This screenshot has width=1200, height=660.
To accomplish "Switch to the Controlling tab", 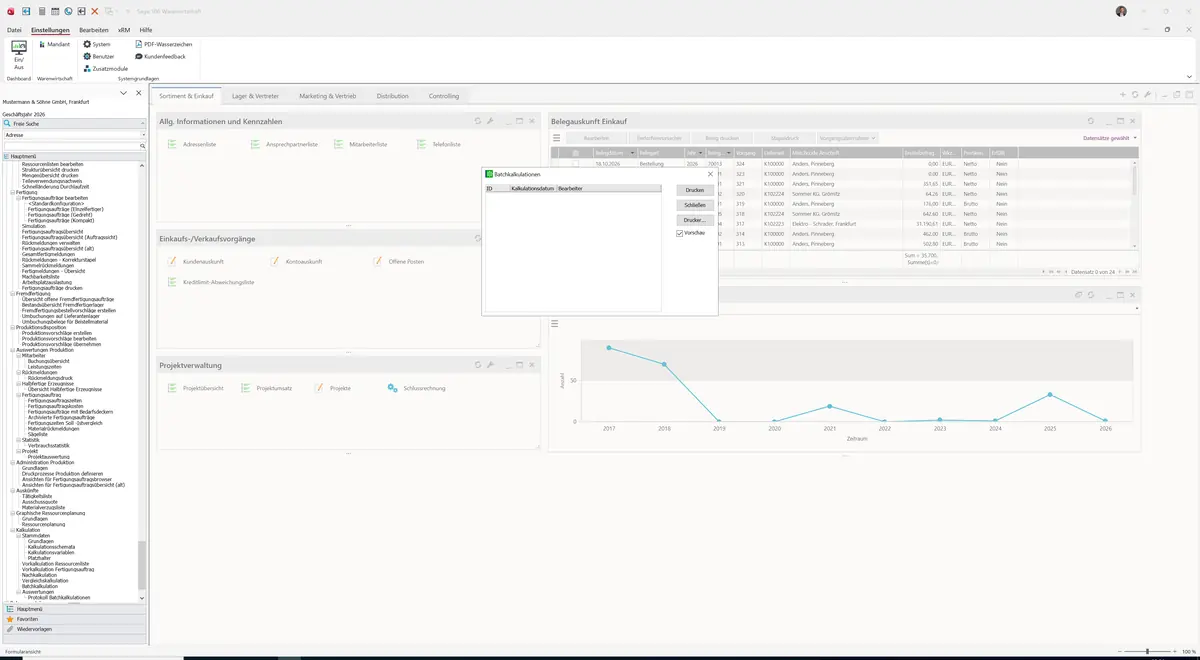I will coord(444,96).
